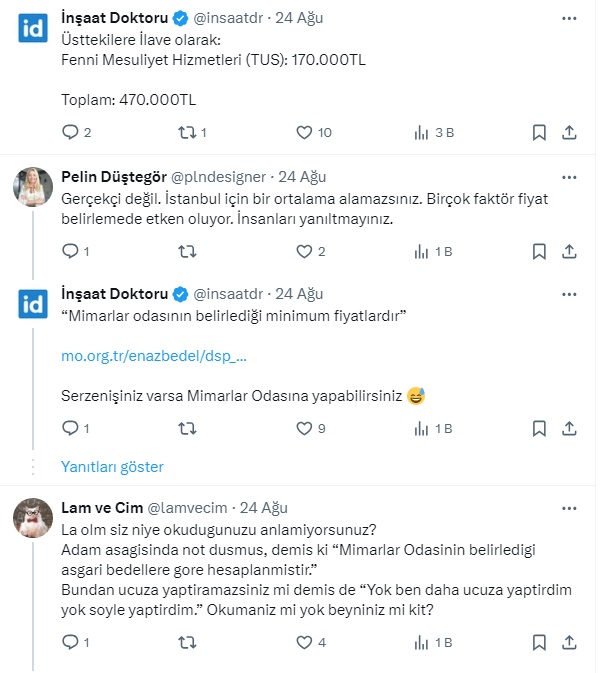
Task: Expand hidden replies with Yanıtları göster
Action: [x=112, y=467]
